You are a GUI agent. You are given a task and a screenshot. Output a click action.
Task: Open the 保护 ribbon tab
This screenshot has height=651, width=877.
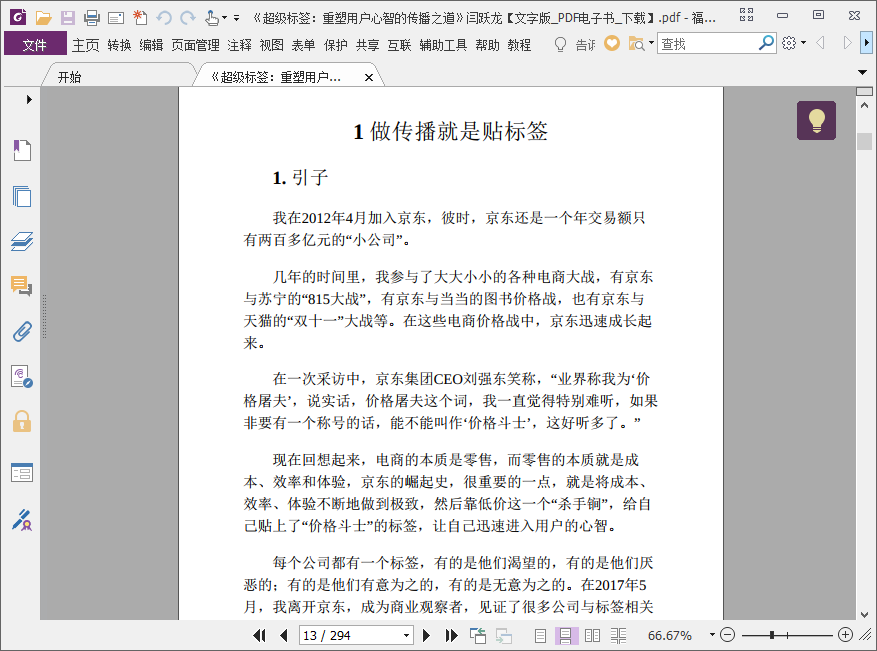point(336,45)
